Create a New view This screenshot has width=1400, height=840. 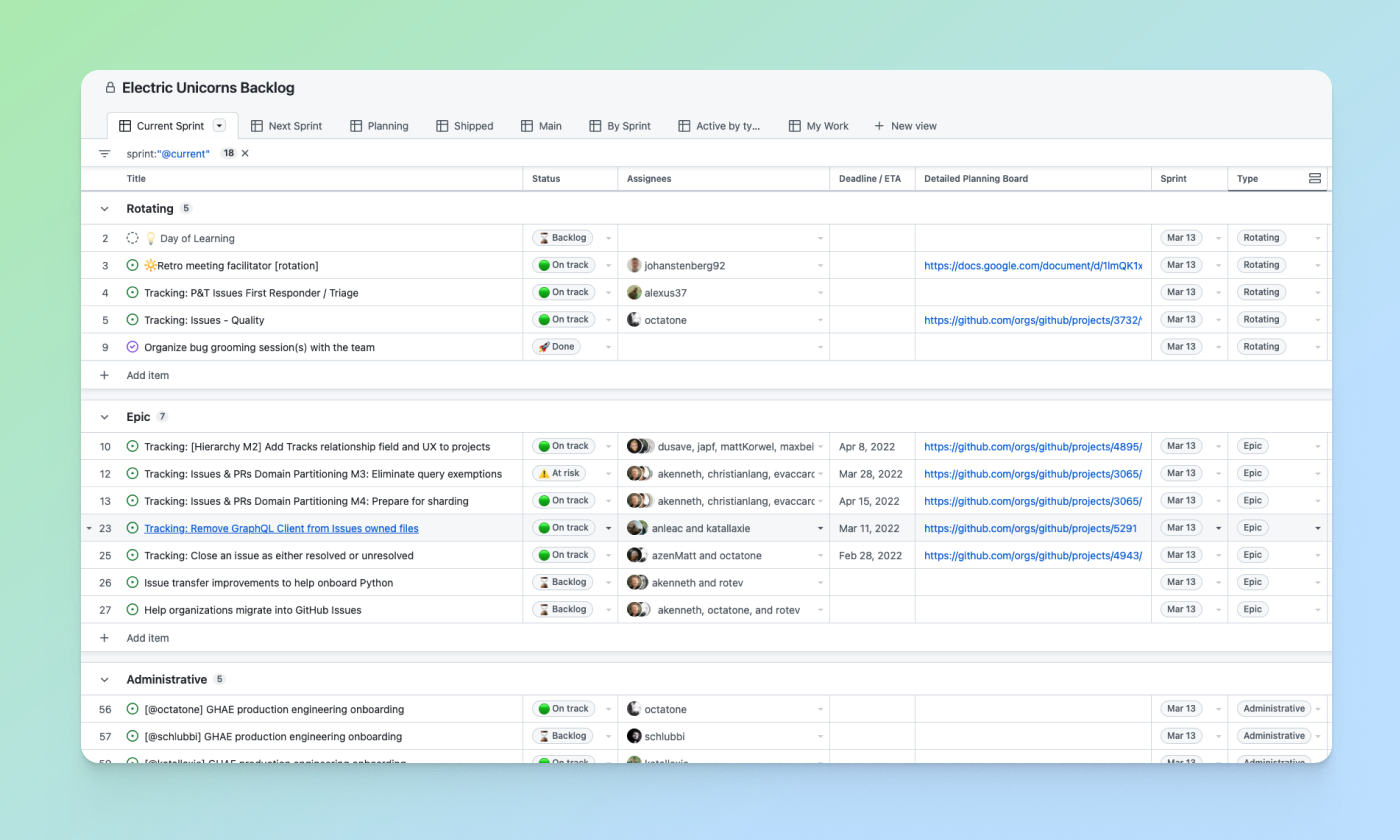(905, 126)
